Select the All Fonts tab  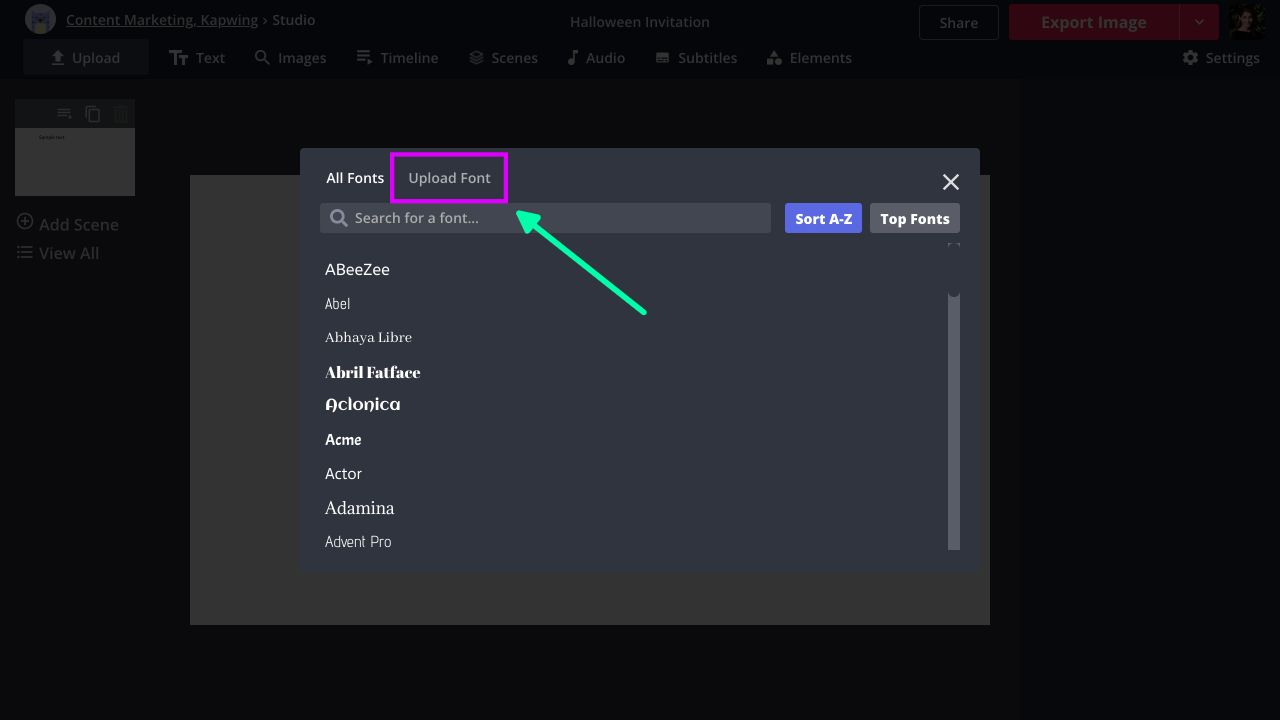355,178
